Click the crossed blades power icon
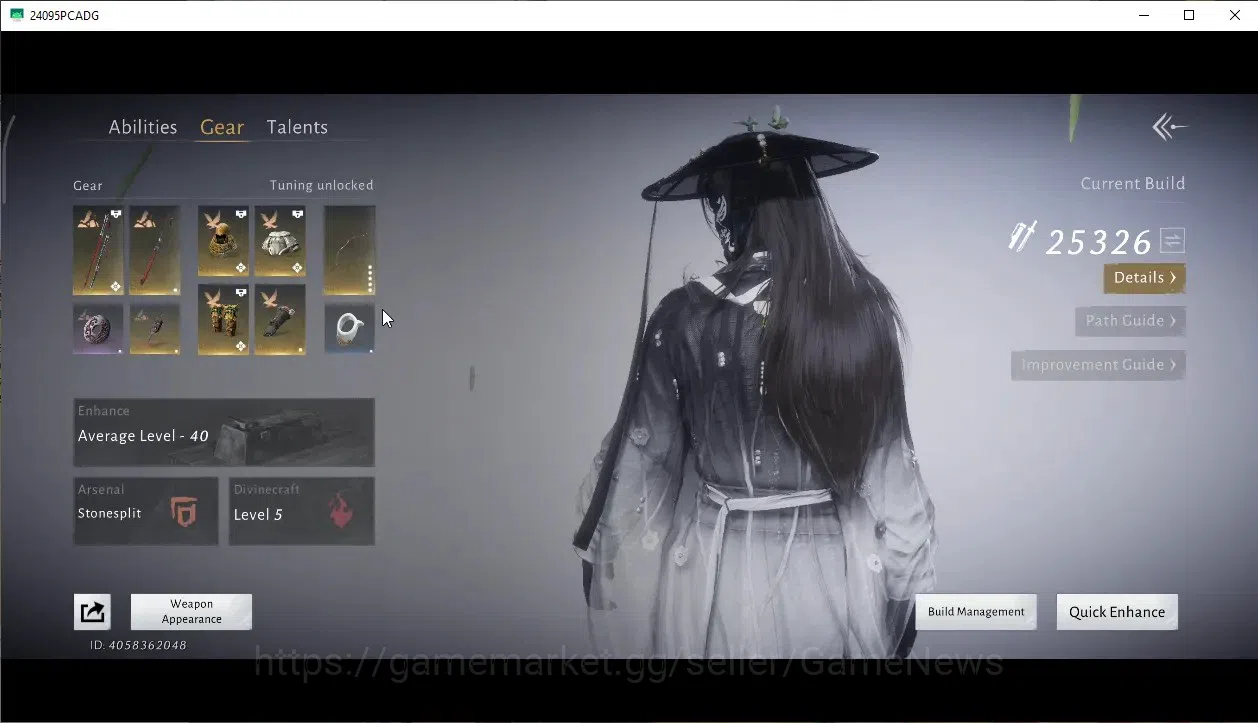Screen dimensions: 1258x723 coord(1022,237)
